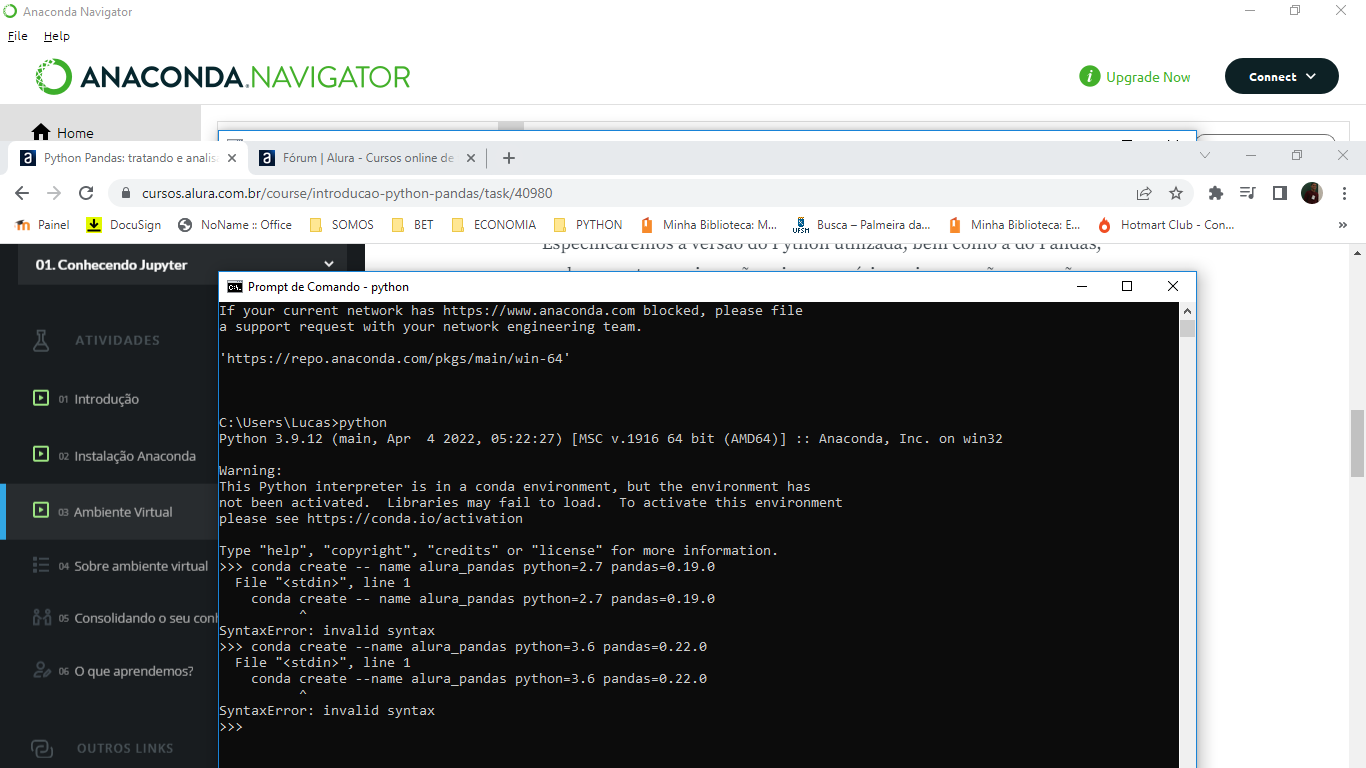Click the ATIVIDADES flask icon

click(x=41, y=340)
